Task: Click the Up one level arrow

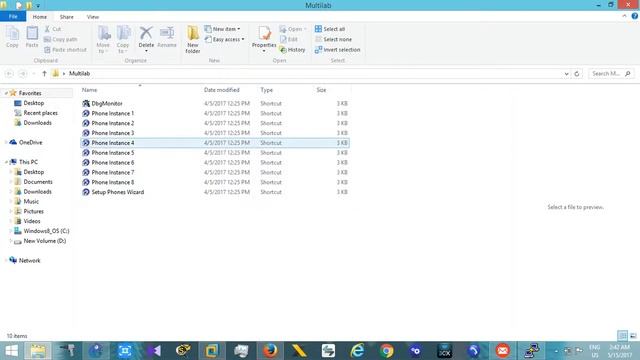Action: 44,73
